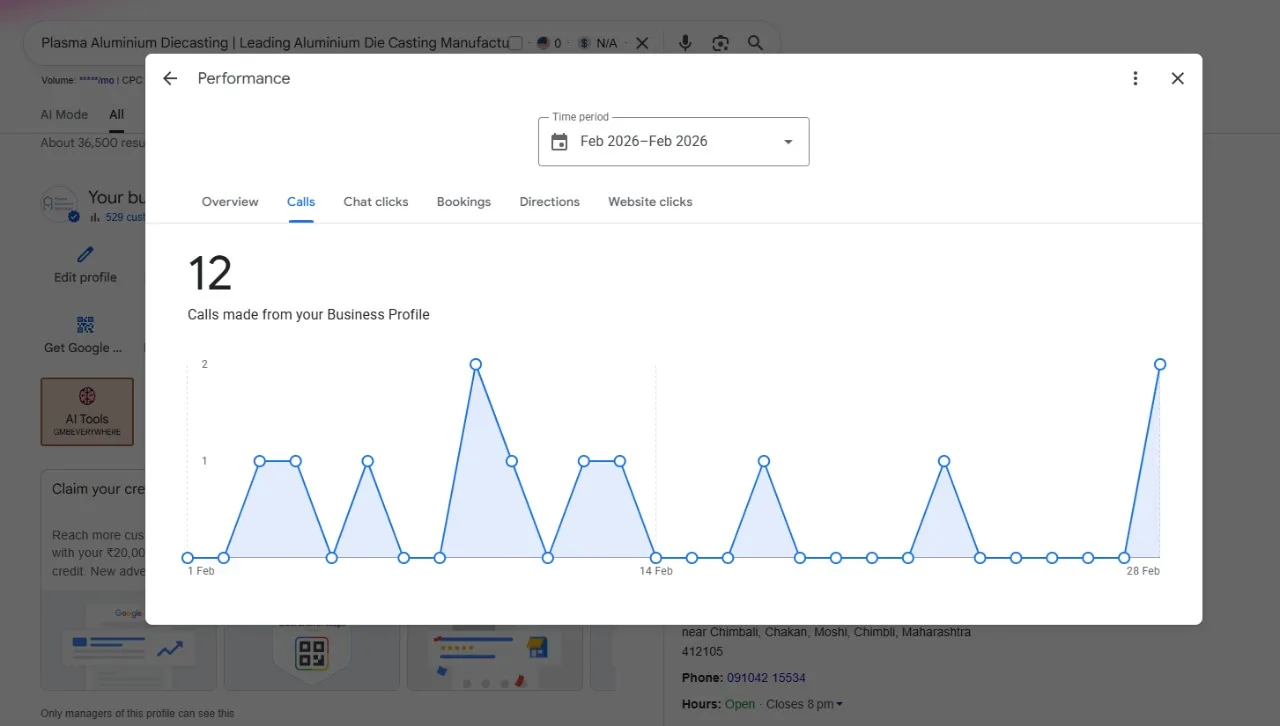Click the phone number 091042 15534

tap(766, 678)
